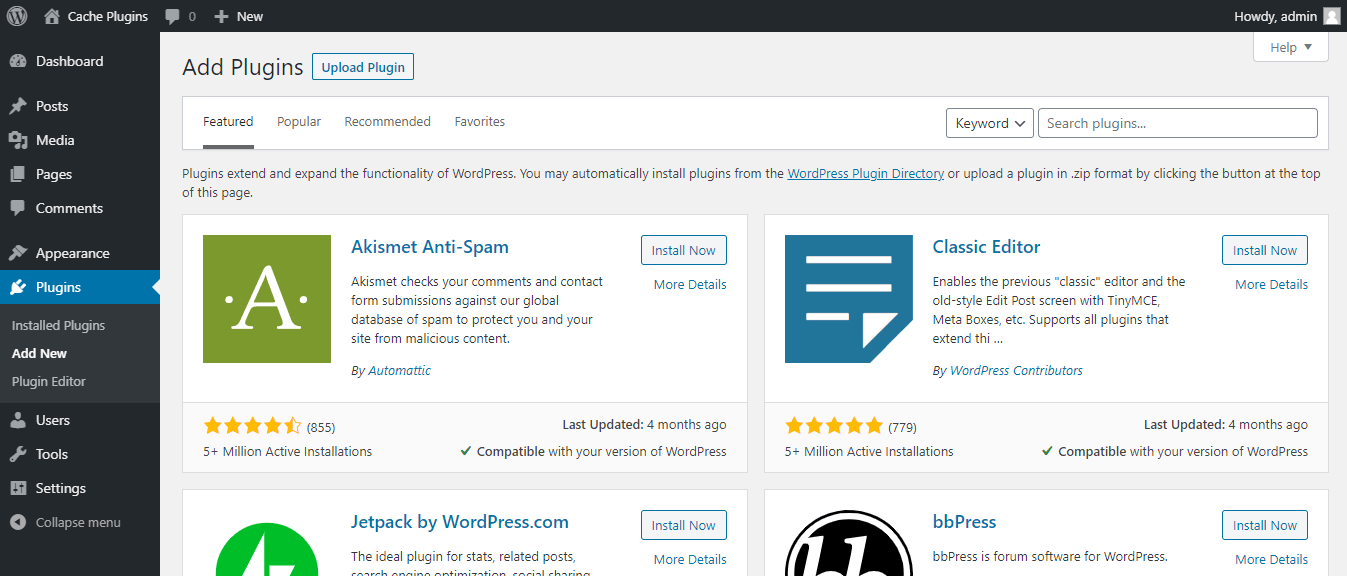Click the Users icon in sidebar
1347x576 pixels.
tap(18, 420)
